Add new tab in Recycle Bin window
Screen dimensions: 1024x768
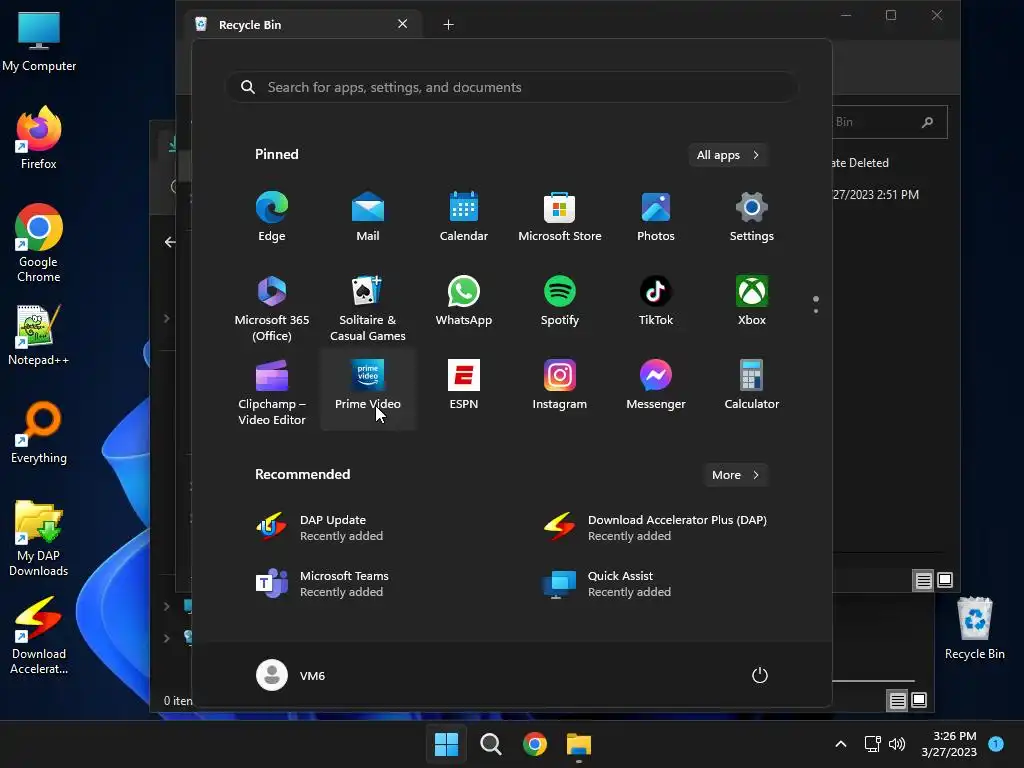448,25
